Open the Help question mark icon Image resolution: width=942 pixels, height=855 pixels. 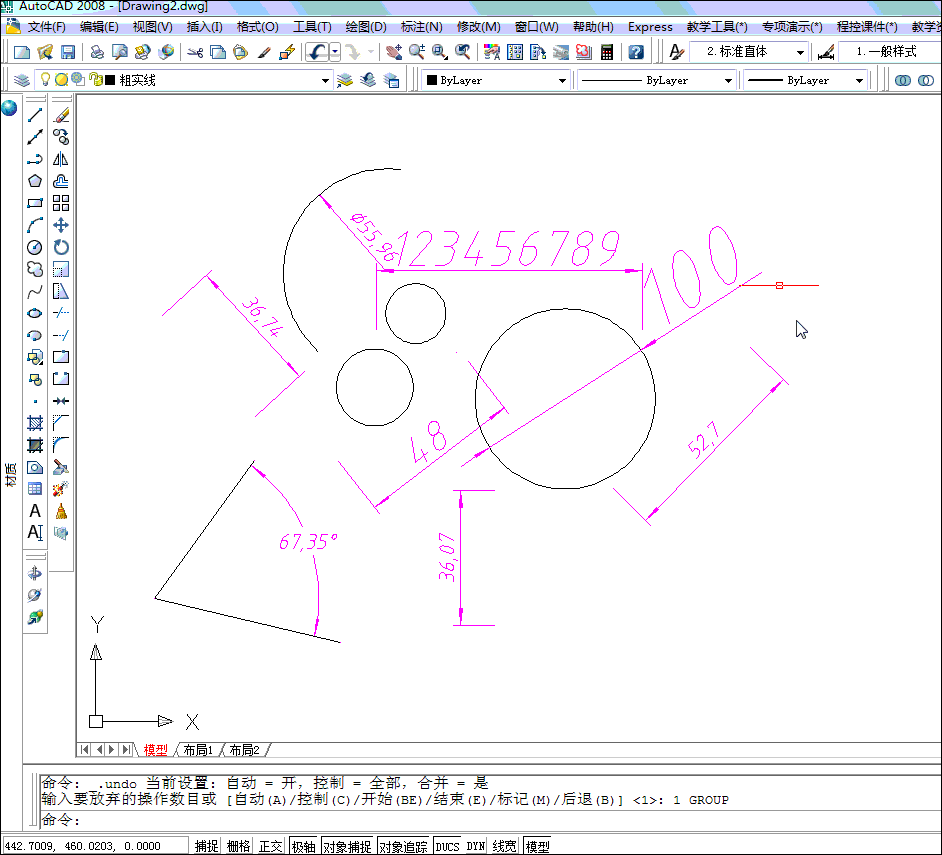tap(636, 52)
